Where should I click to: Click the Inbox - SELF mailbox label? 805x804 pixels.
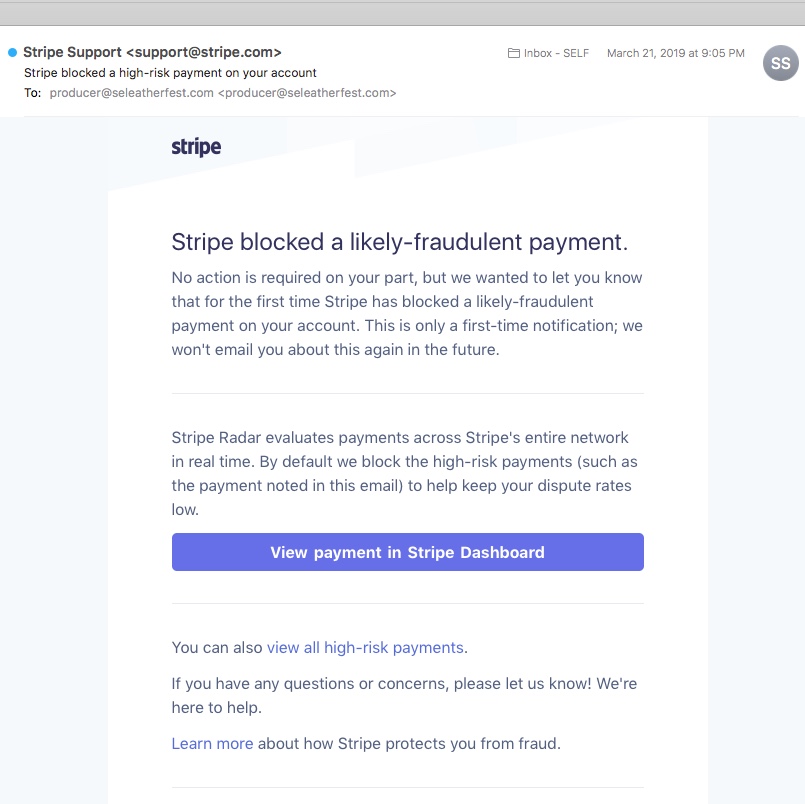[x=556, y=53]
